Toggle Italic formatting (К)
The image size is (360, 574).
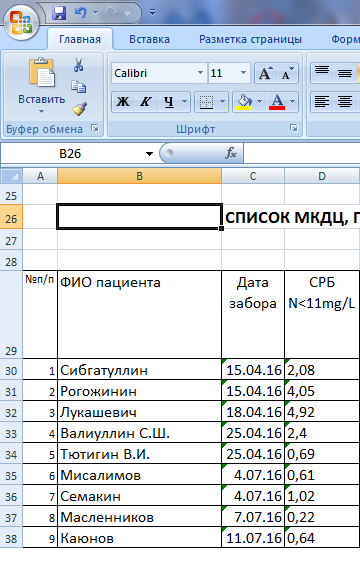click(146, 102)
